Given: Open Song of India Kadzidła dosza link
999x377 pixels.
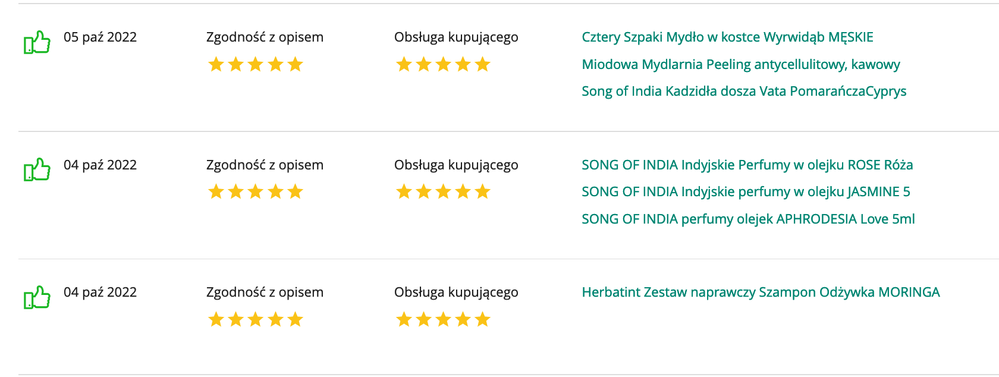Looking at the screenshot, I should (x=744, y=91).
